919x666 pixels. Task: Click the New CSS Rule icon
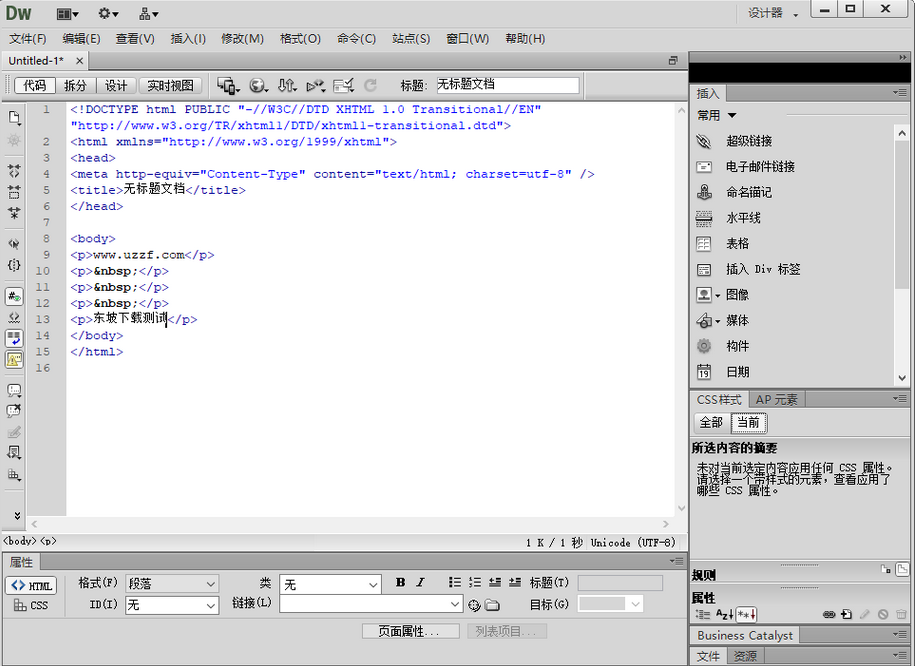(x=846, y=615)
